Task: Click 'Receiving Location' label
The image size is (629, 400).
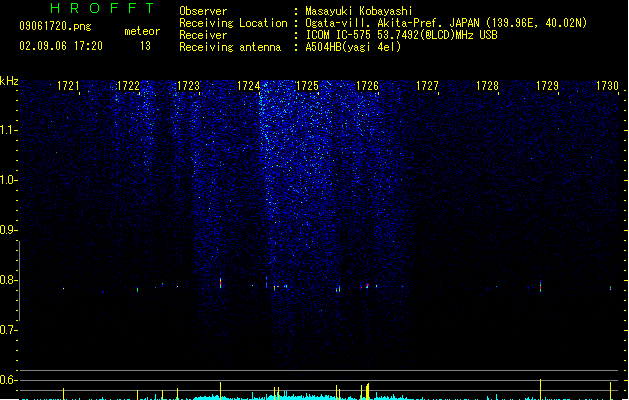Action: pos(233,23)
